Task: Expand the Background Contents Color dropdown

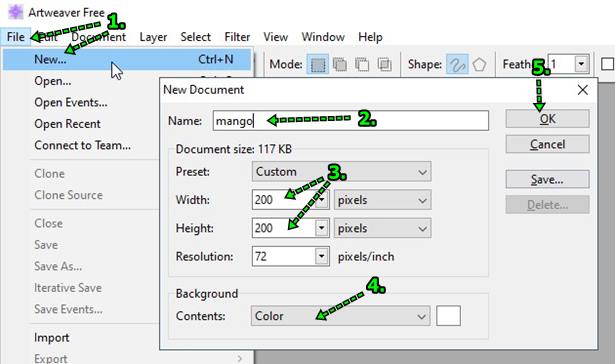Action: (340, 316)
